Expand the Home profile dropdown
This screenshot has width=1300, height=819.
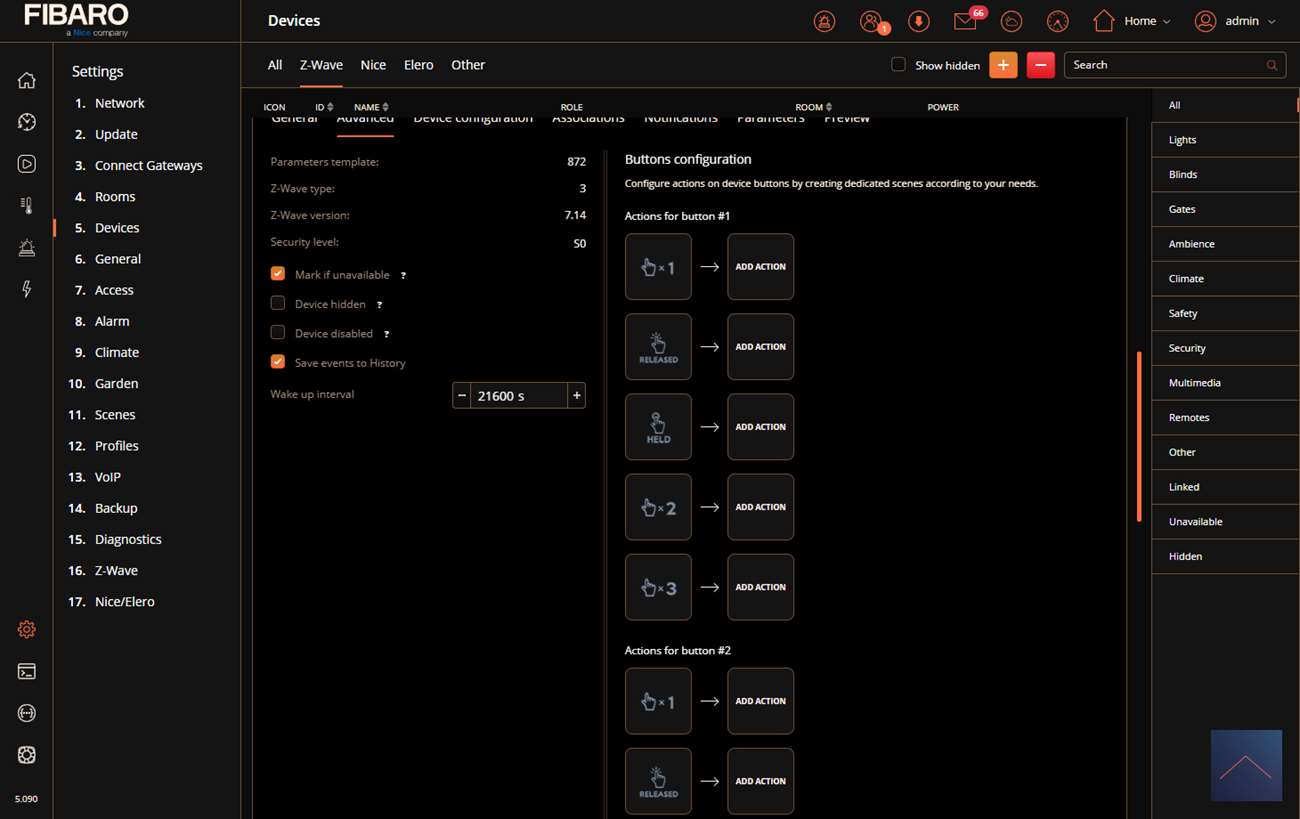(x=1131, y=21)
